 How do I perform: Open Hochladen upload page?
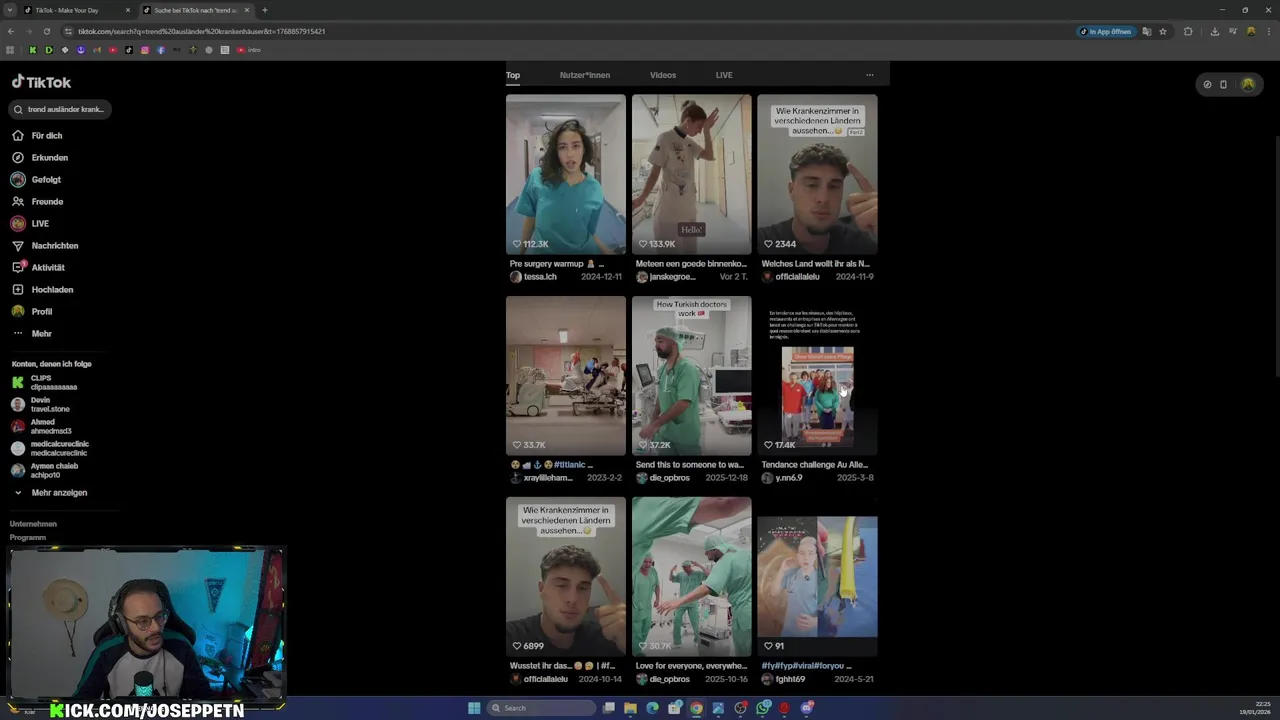point(42,289)
